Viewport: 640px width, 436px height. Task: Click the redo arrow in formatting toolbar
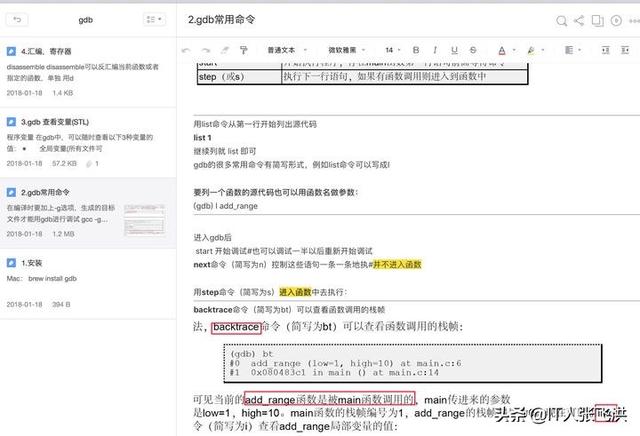click(x=207, y=49)
